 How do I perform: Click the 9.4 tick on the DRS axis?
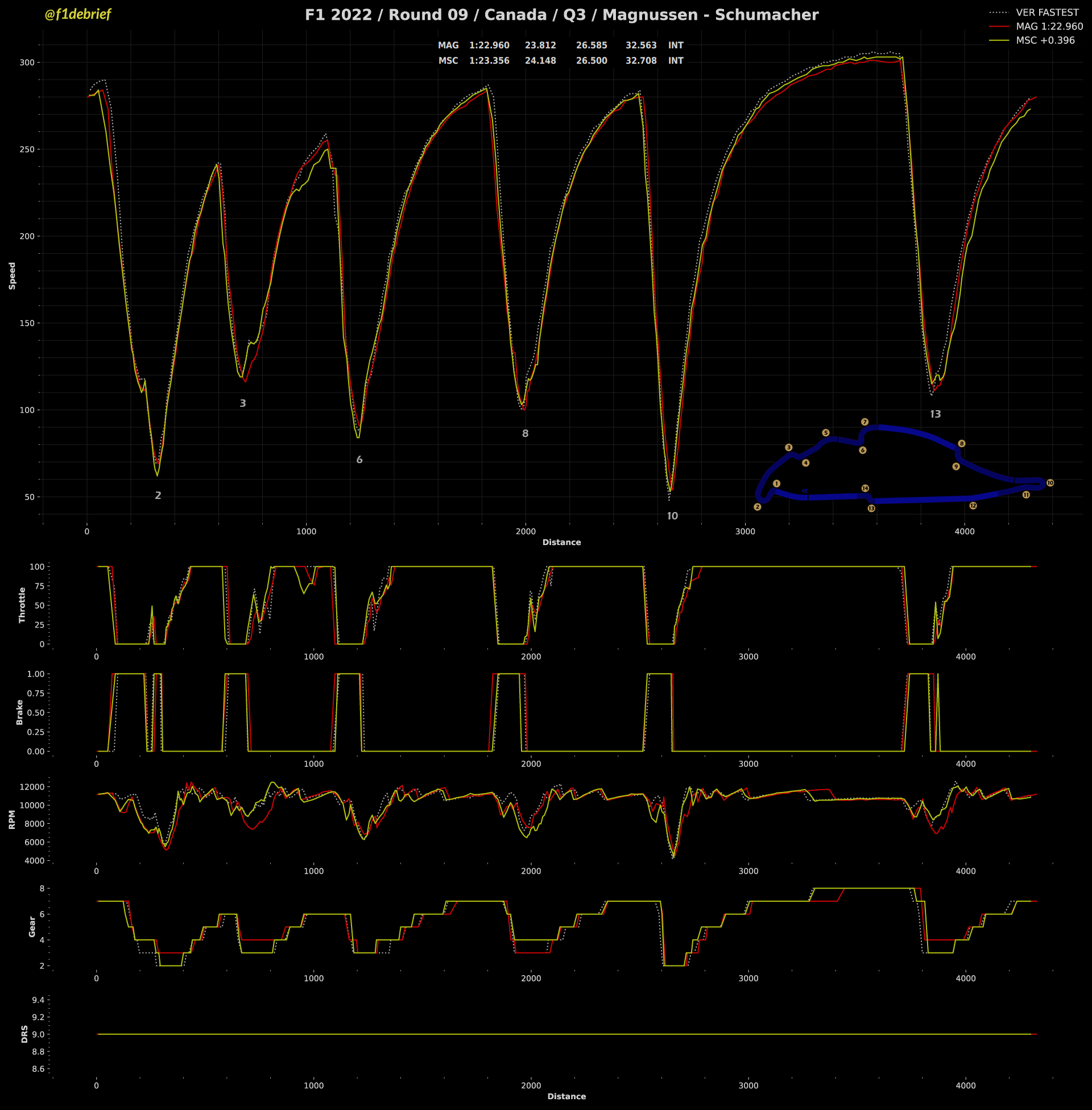38,1000
